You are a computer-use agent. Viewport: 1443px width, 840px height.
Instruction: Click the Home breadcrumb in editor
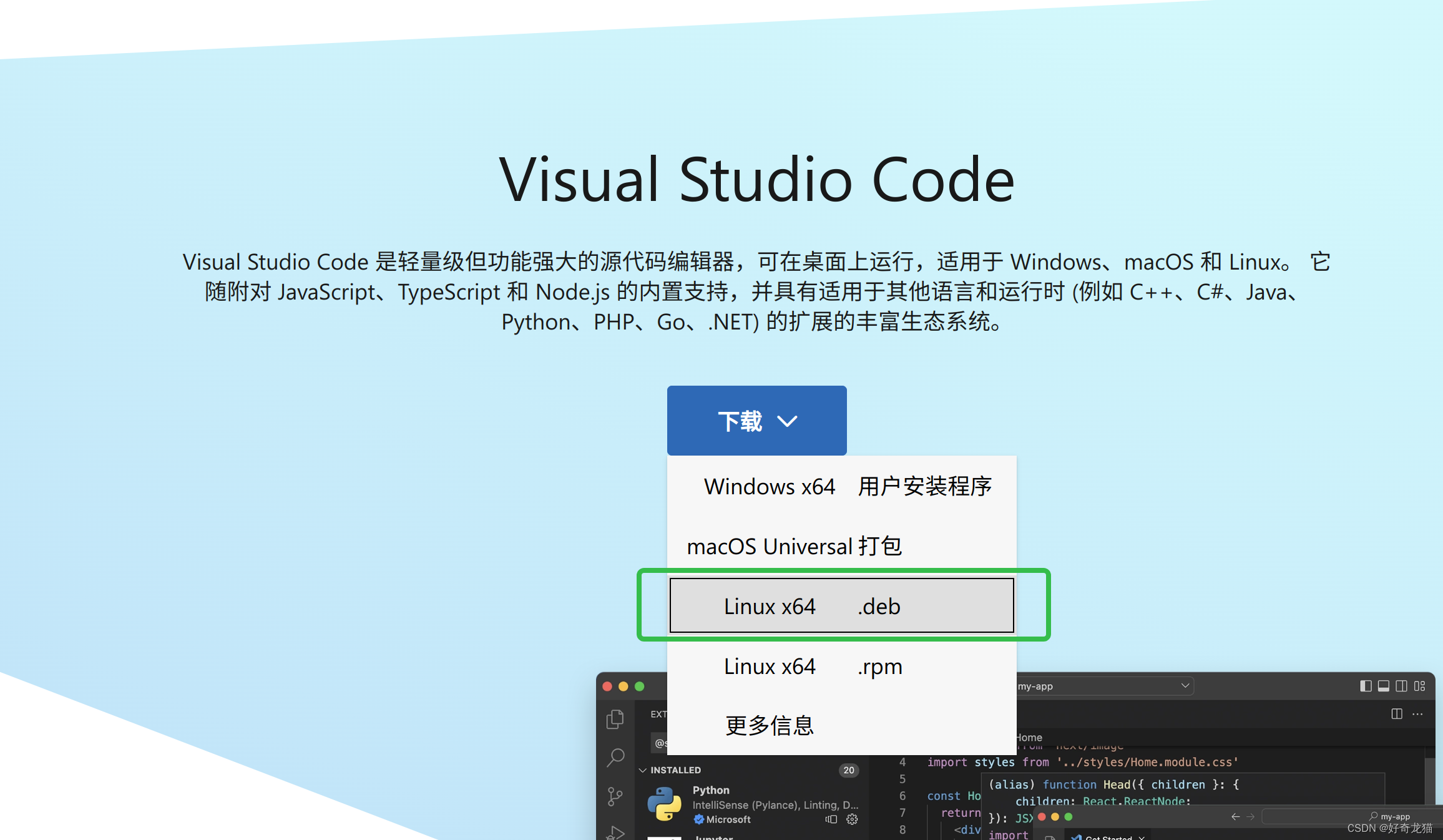point(1030,738)
